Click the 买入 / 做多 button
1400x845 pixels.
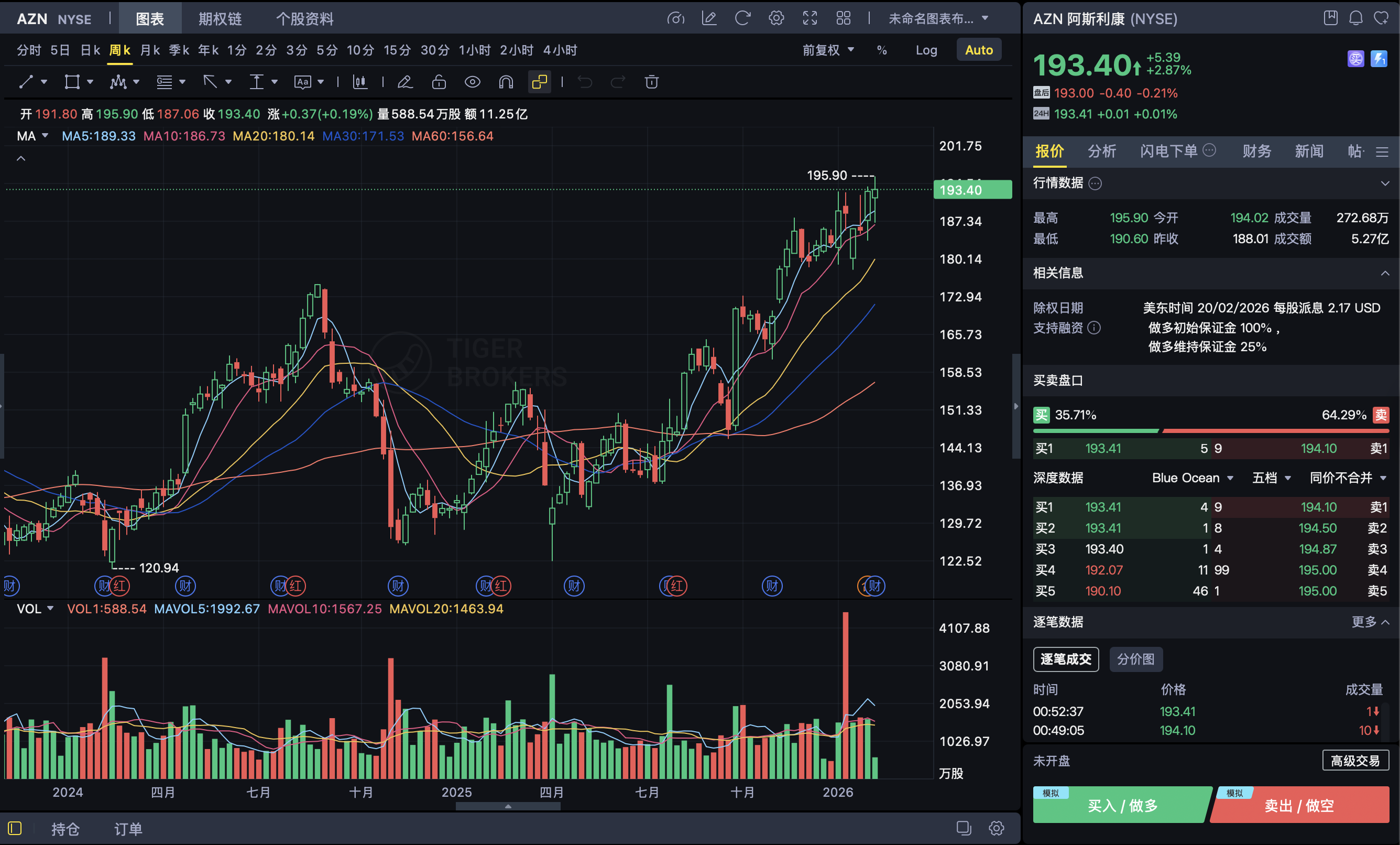coord(1122,805)
